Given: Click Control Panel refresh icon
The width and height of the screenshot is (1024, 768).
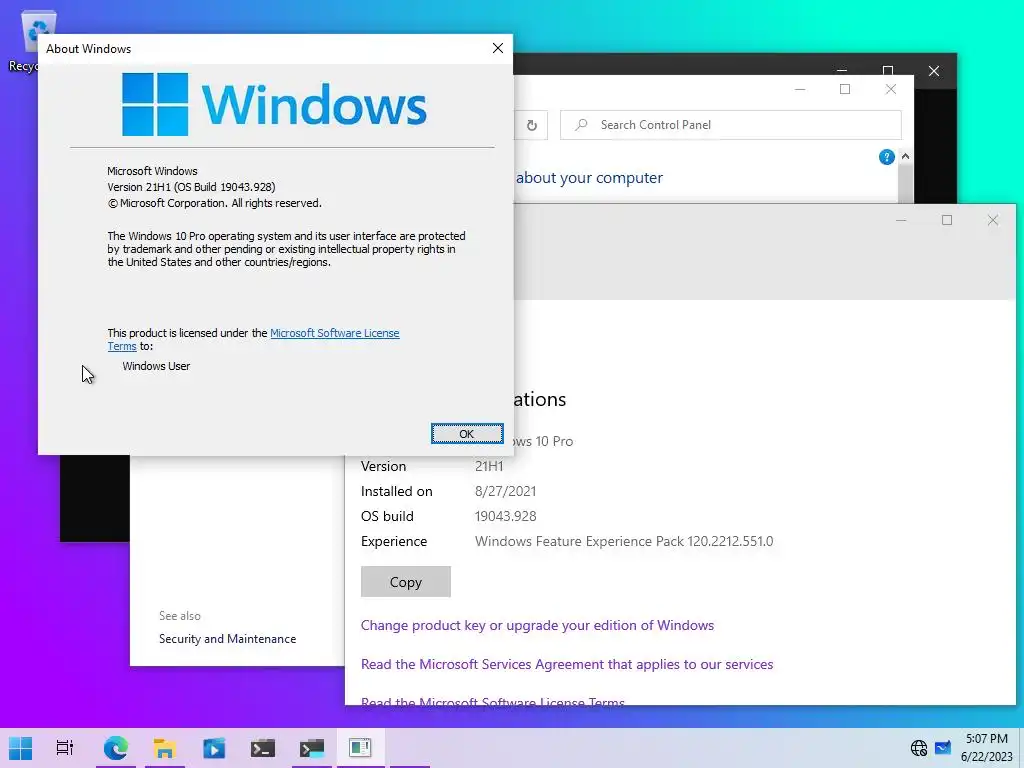Looking at the screenshot, I should (532, 125).
